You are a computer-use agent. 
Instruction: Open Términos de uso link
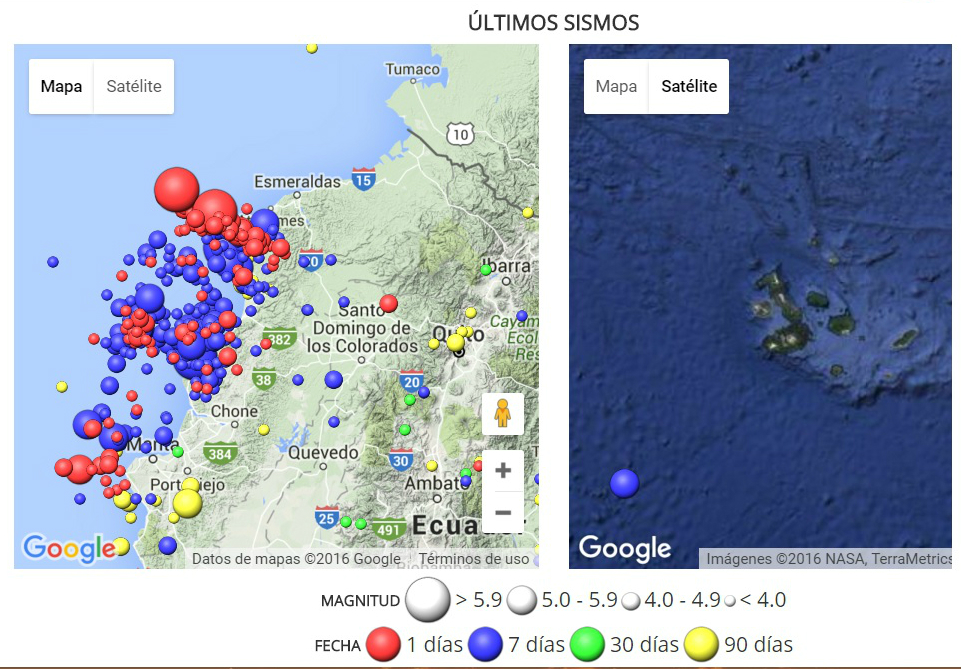tap(474, 559)
